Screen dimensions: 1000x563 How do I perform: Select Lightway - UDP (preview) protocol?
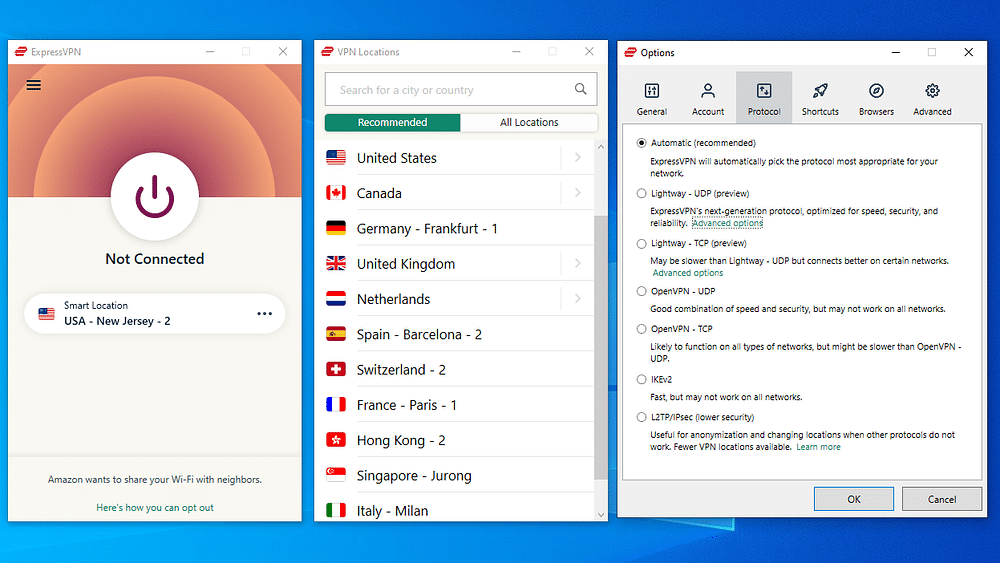[x=641, y=193]
